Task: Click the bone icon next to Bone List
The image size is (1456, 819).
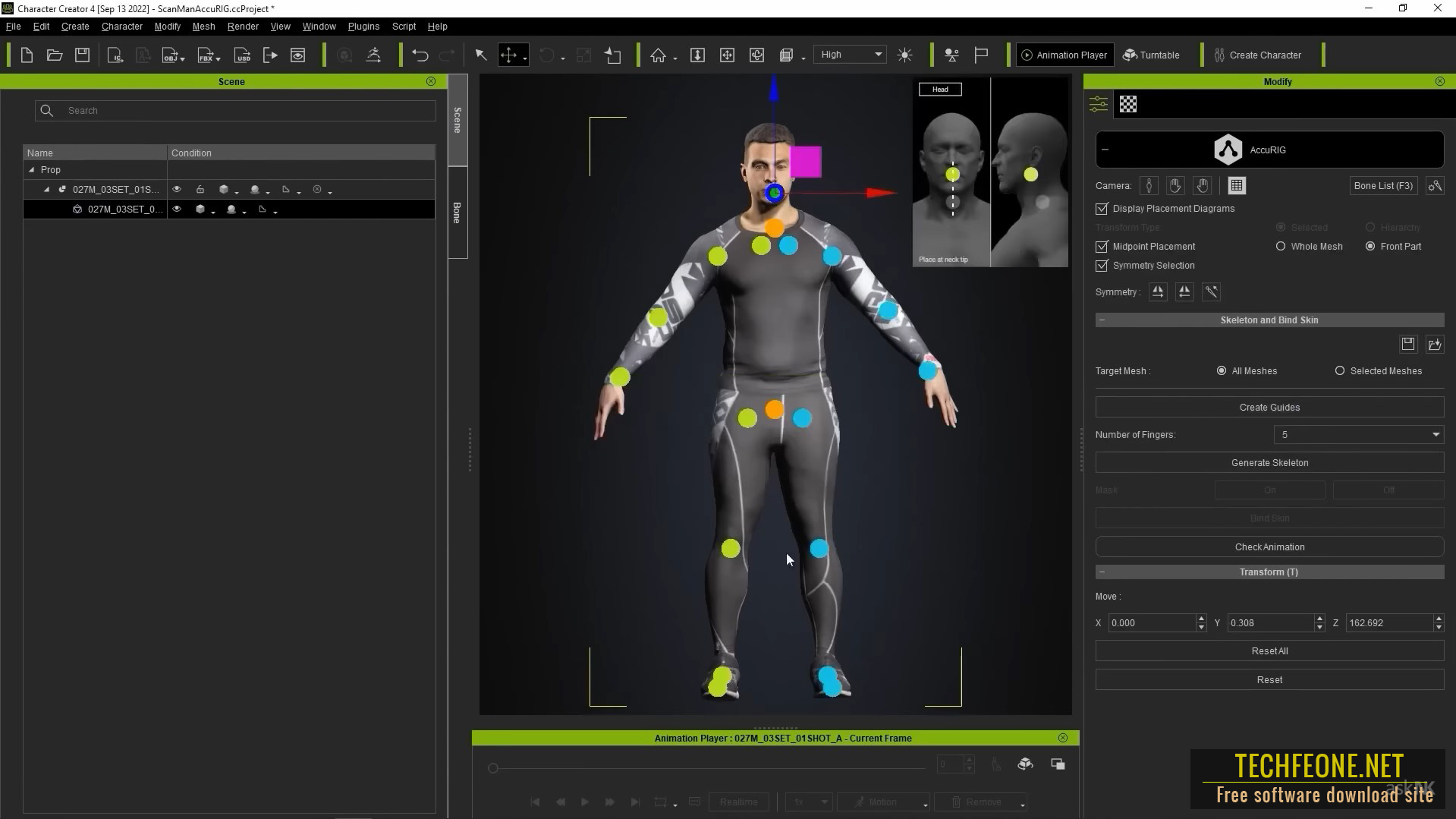Action: pos(1435,185)
